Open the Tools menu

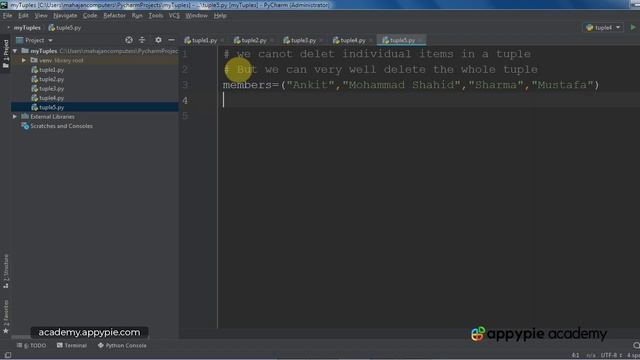click(x=156, y=16)
